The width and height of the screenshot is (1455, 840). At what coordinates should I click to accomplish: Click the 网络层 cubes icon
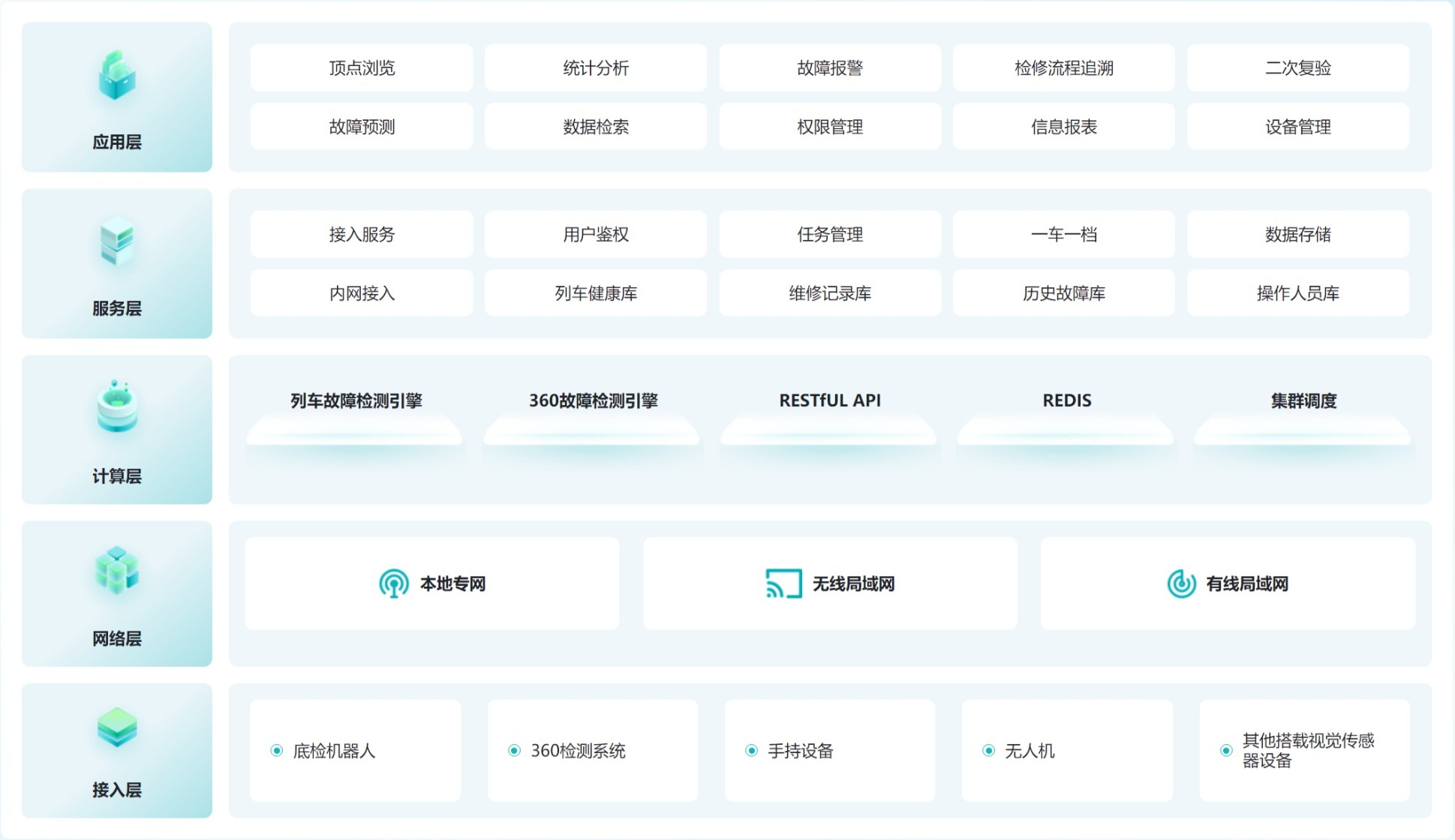click(x=117, y=571)
